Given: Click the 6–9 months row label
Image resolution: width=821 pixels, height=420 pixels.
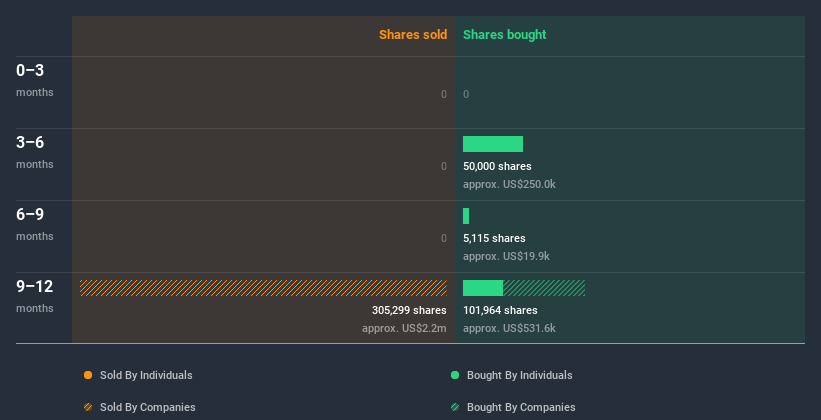Looking at the screenshot, I should click(35, 224).
